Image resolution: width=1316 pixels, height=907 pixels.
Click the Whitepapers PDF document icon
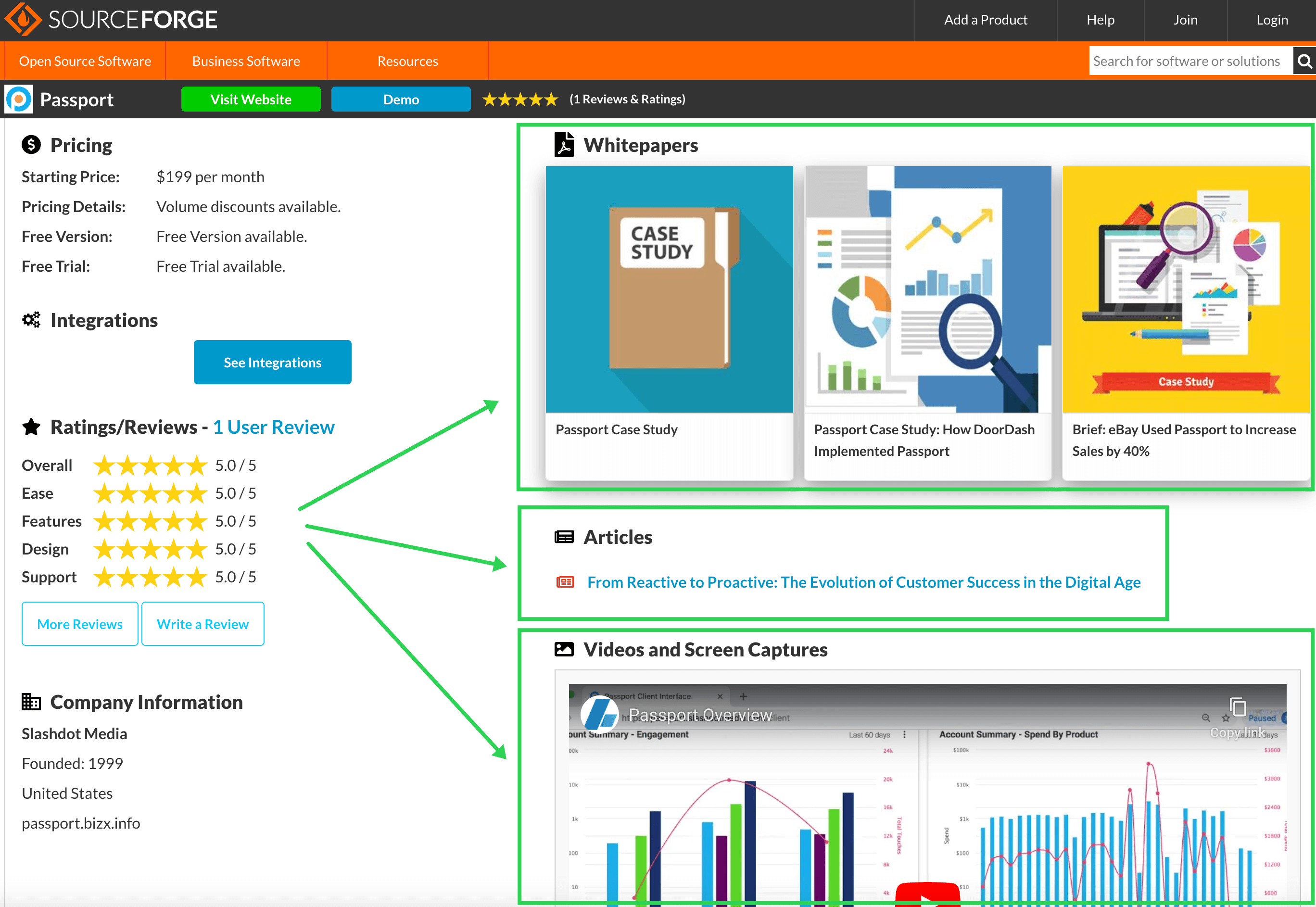coord(564,144)
